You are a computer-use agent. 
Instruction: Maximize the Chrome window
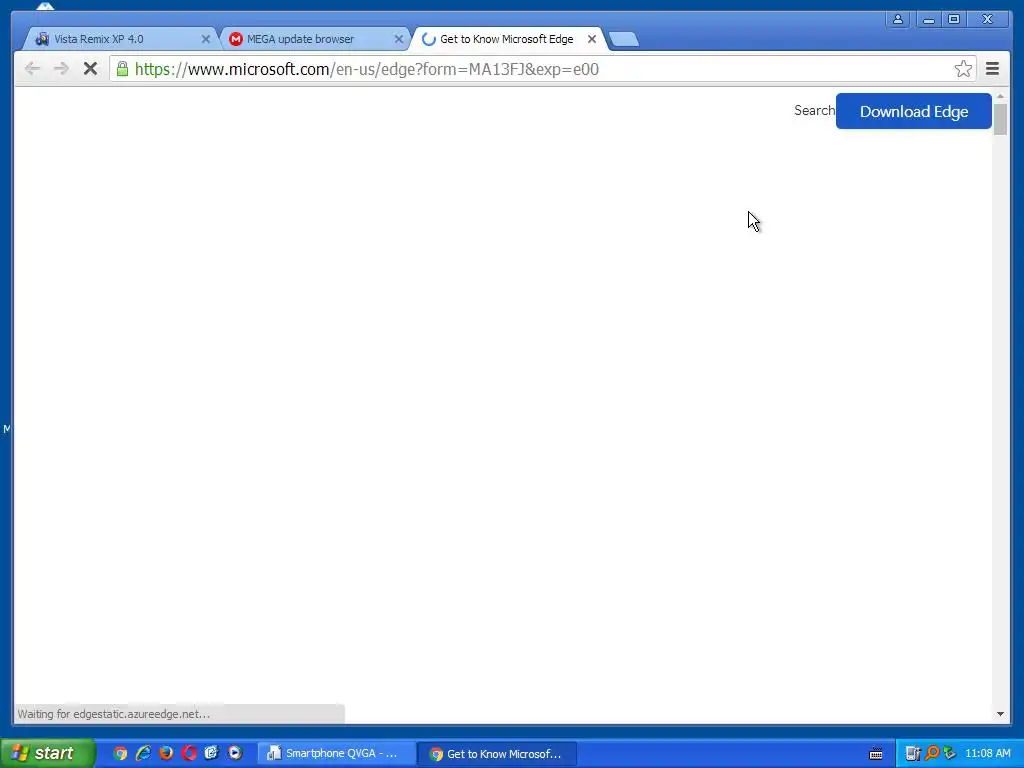coord(954,19)
